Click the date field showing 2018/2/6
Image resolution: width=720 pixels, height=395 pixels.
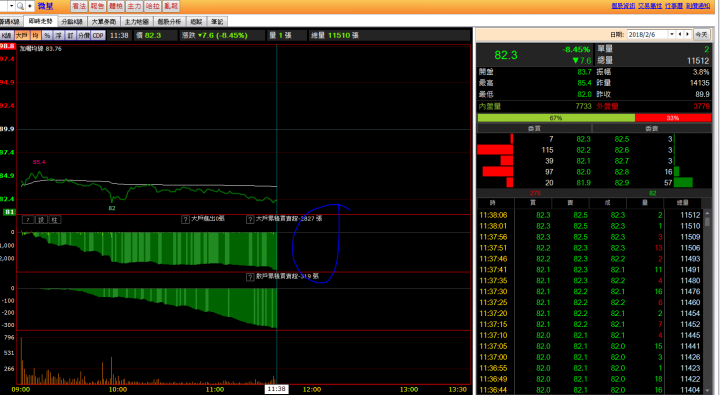[647, 34]
